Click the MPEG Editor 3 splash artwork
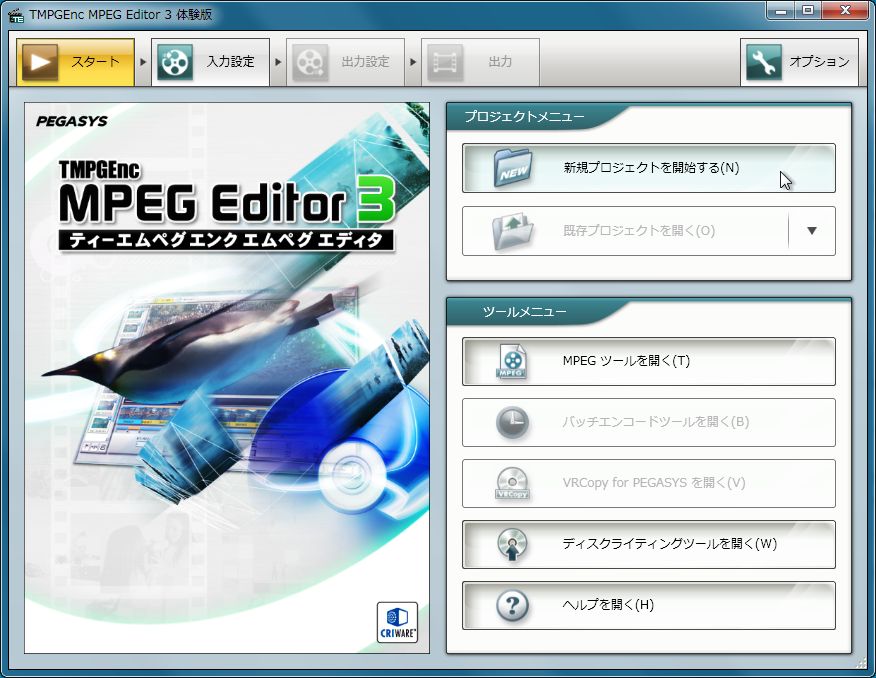 [x=227, y=378]
